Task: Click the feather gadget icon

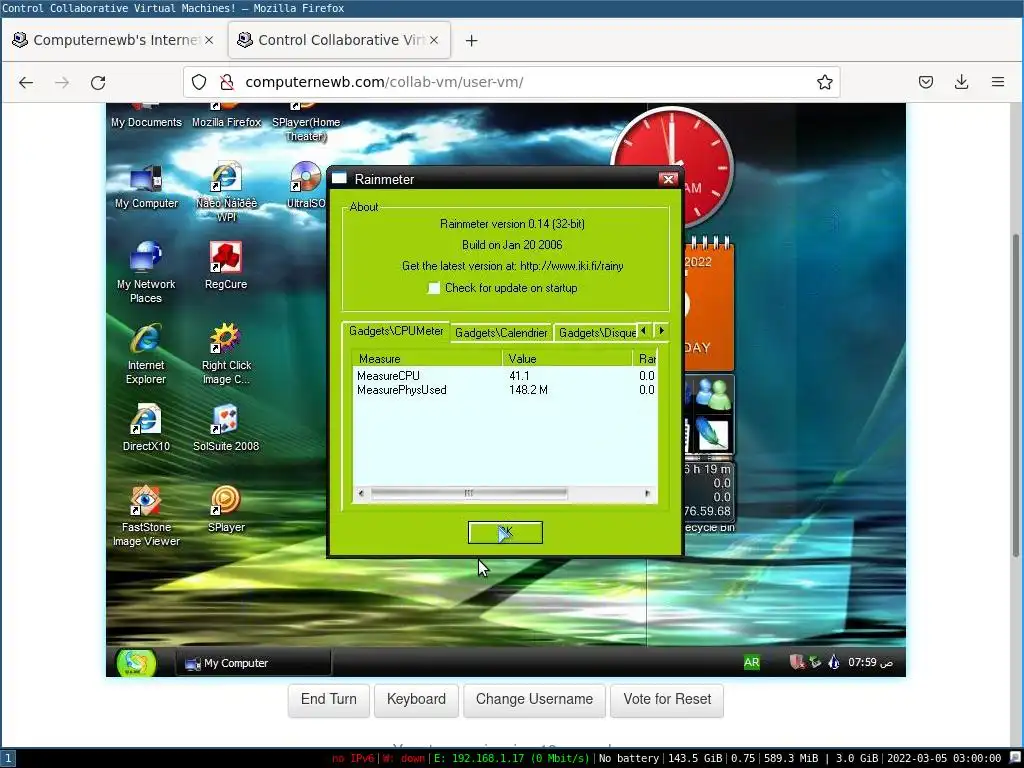Action: point(712,434)
